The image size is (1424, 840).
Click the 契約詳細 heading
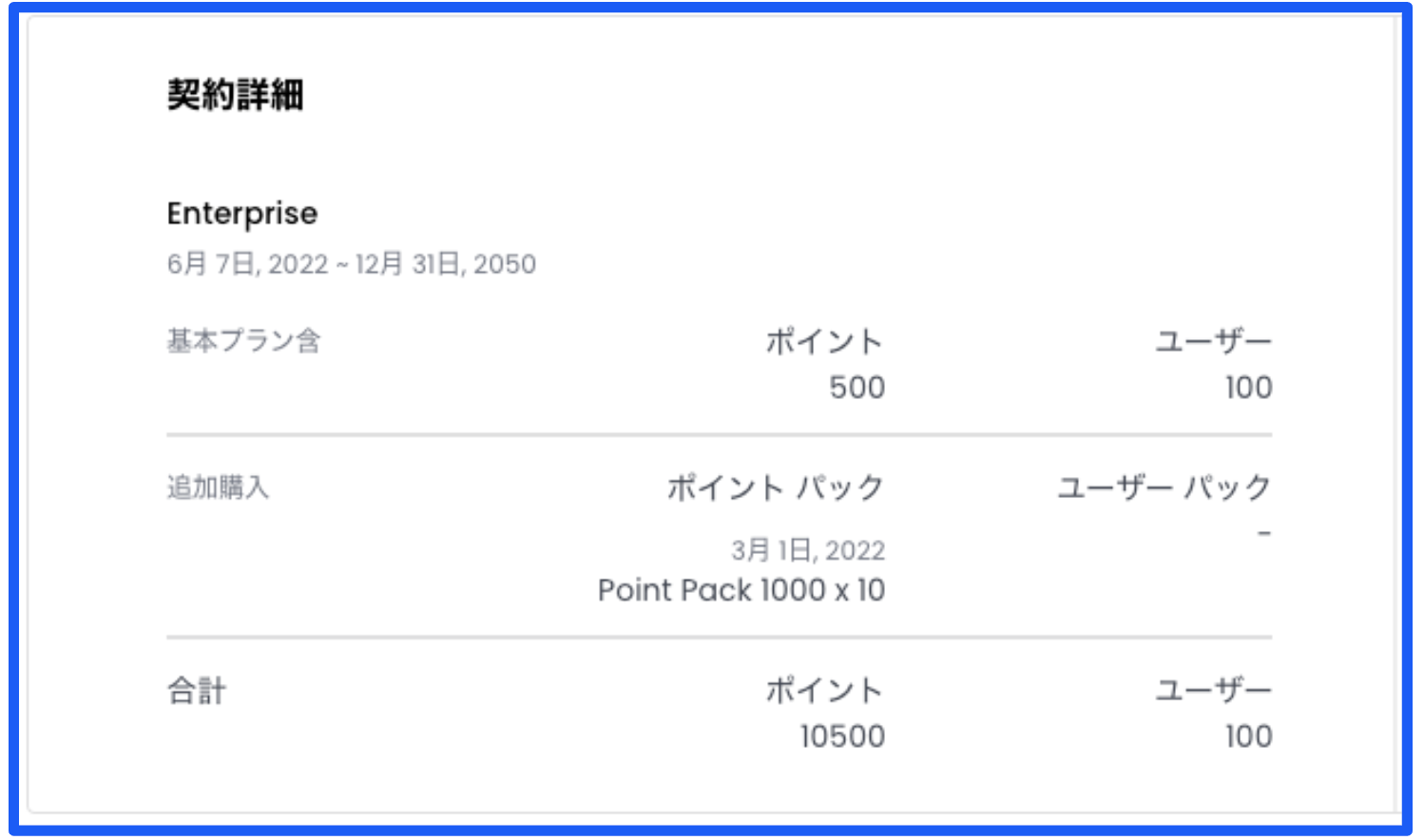[236, 95]
